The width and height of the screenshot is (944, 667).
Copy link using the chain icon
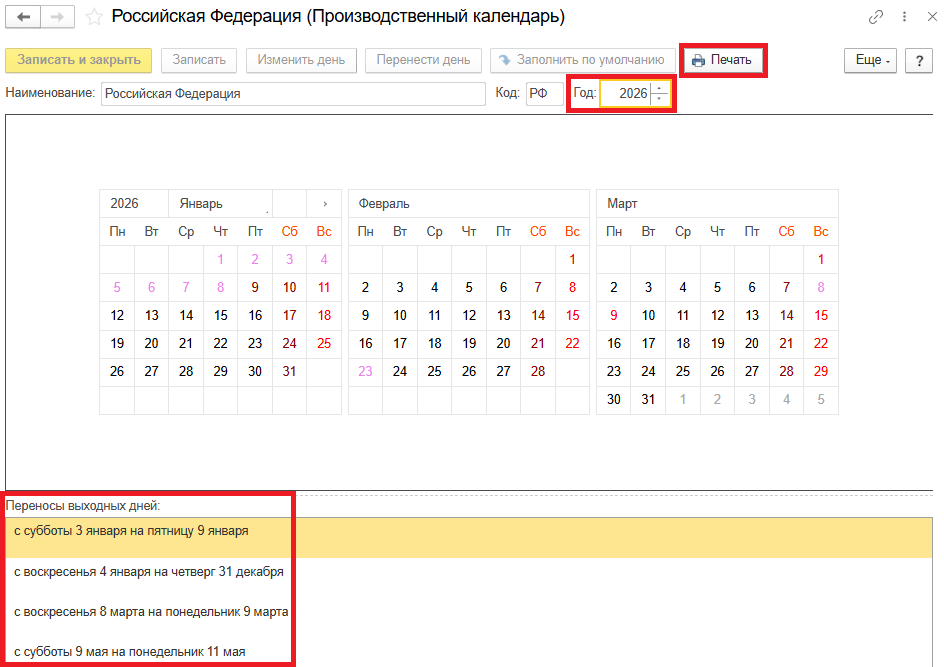[876, 17]
